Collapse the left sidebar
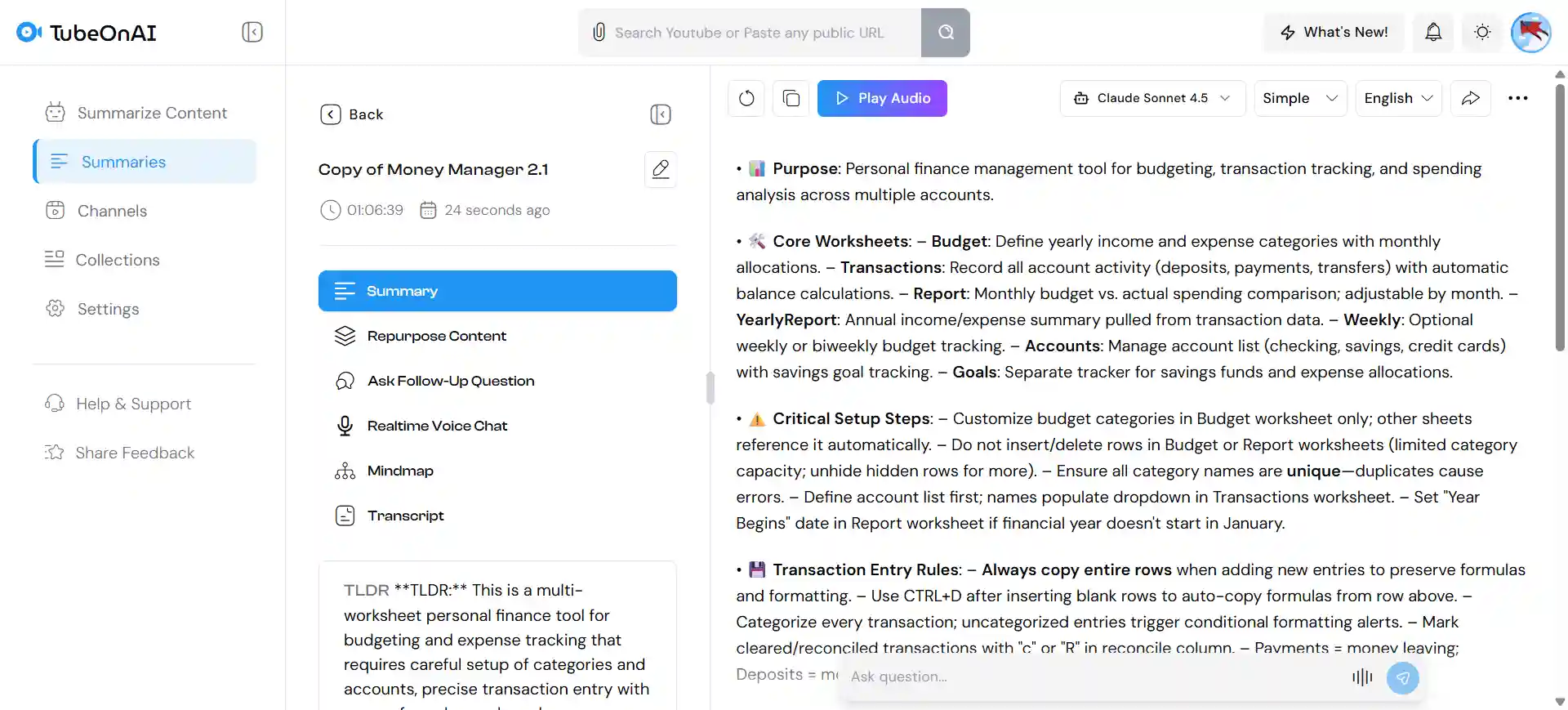This screenshot has height=710, width=1568. 252,33
